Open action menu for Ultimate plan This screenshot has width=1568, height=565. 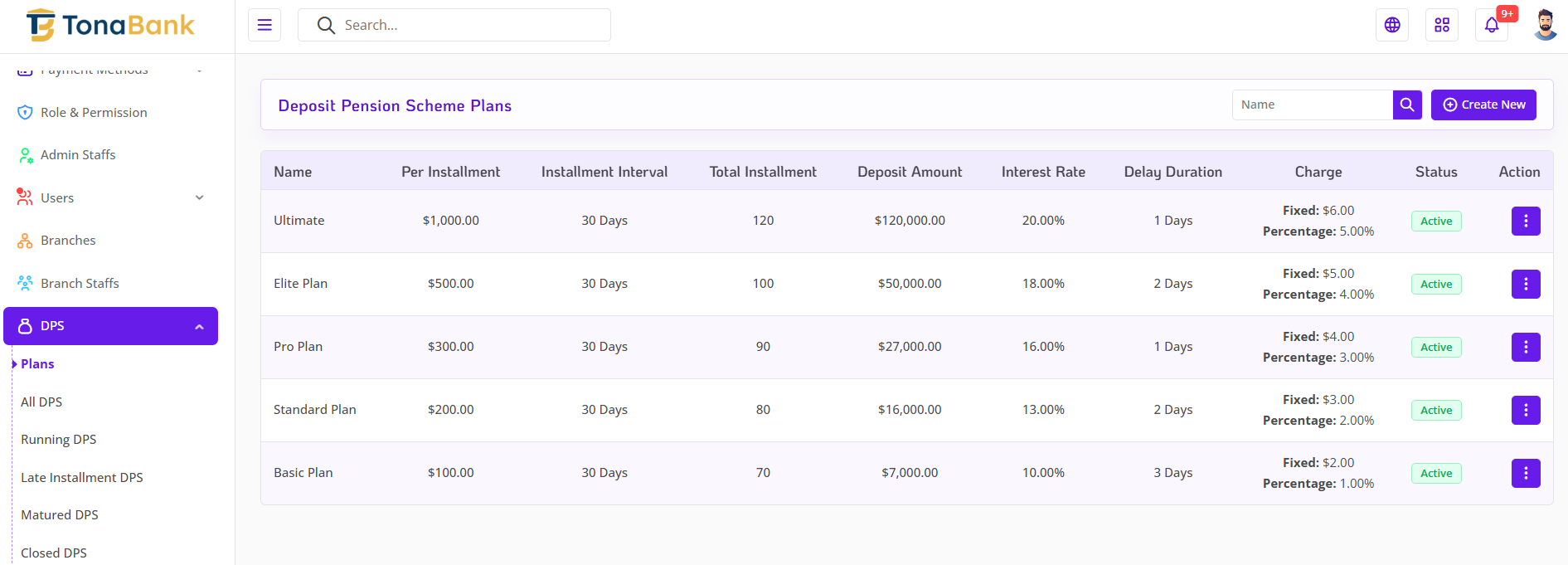[1525, 221]
